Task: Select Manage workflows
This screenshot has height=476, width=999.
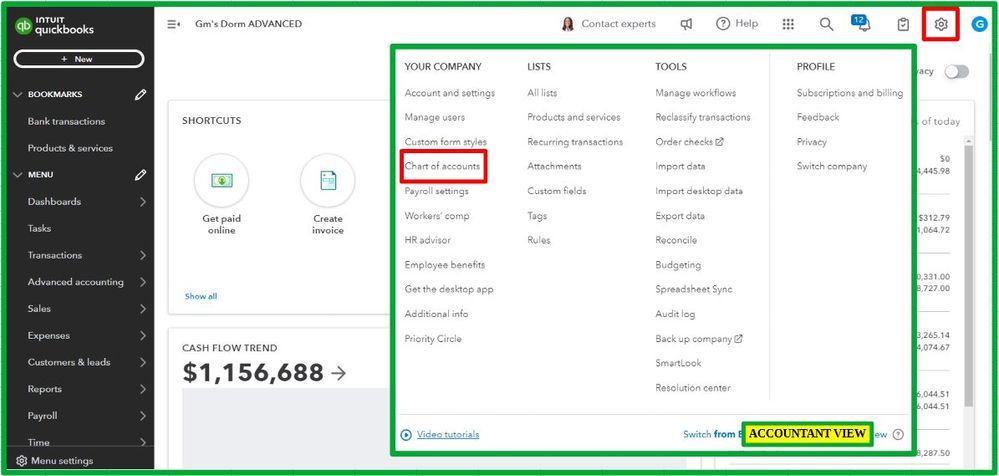Action: [696, 93]
